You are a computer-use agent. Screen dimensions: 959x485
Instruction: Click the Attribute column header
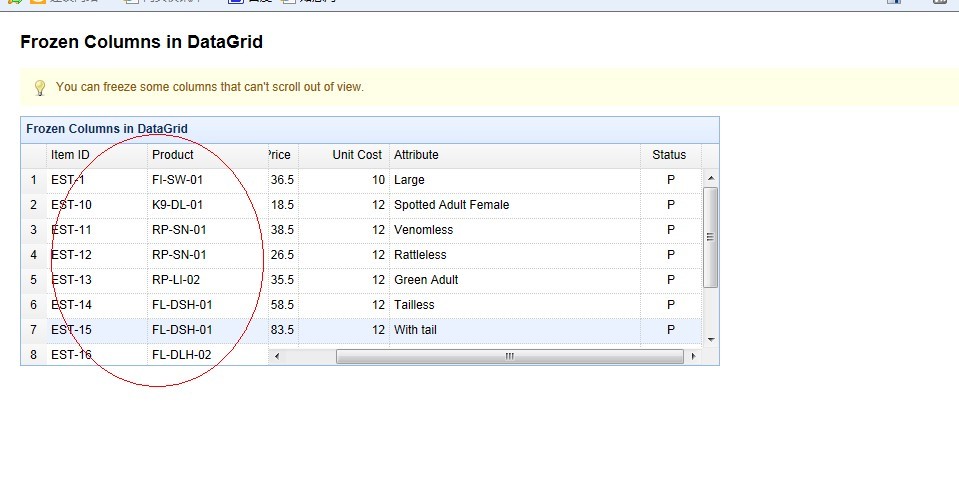coord(416,155)
